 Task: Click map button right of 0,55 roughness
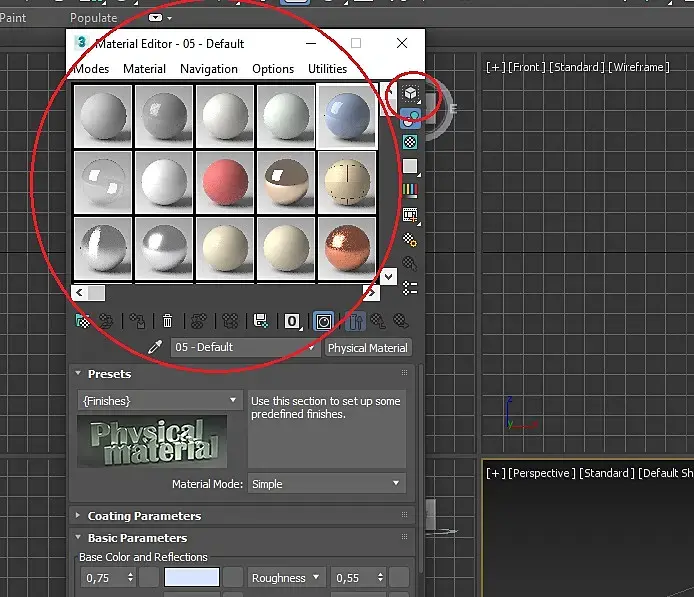click(x=399, y=578)
